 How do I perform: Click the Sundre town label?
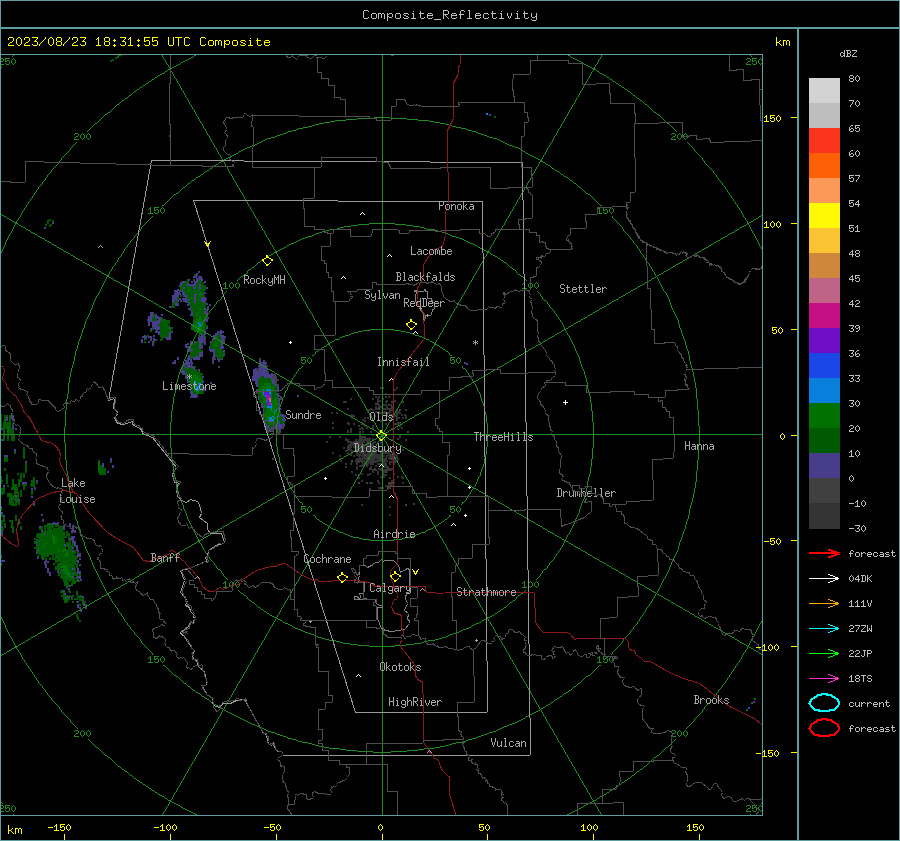tap(303, 414)
